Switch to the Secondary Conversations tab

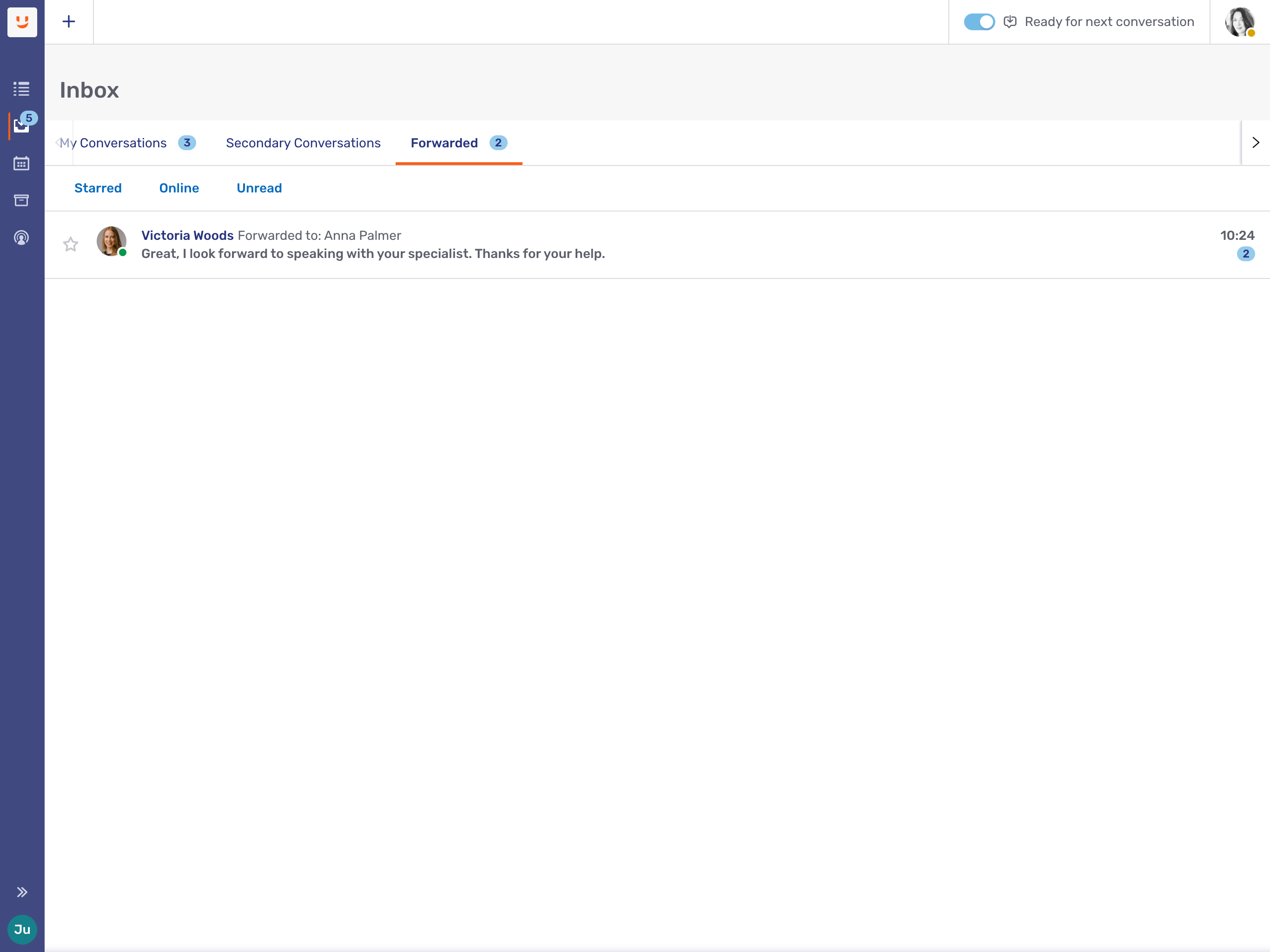click(x=303, y=143)
